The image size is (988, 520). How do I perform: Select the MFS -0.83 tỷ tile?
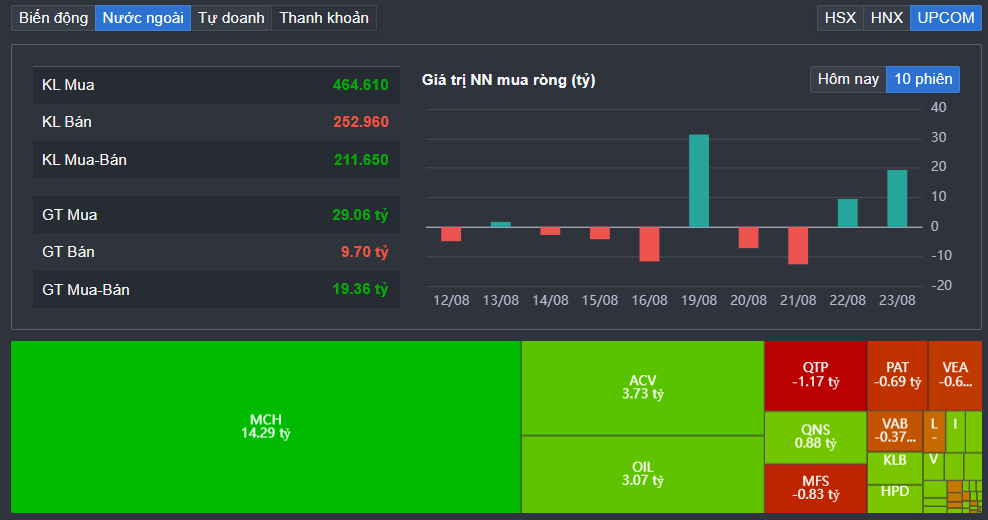[815, 488]
